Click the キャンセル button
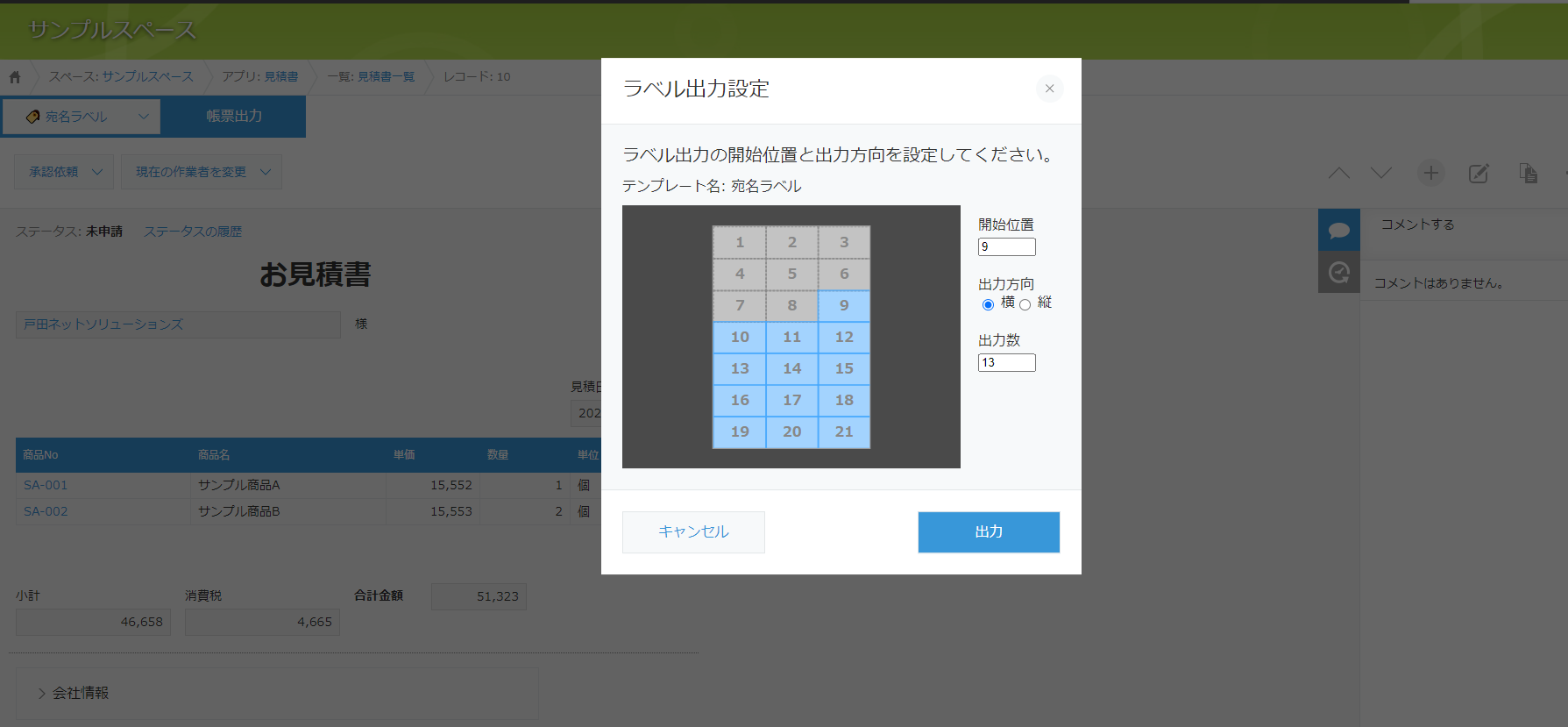The height and width of the screenshot is (727, 1568). pos(693,531)
